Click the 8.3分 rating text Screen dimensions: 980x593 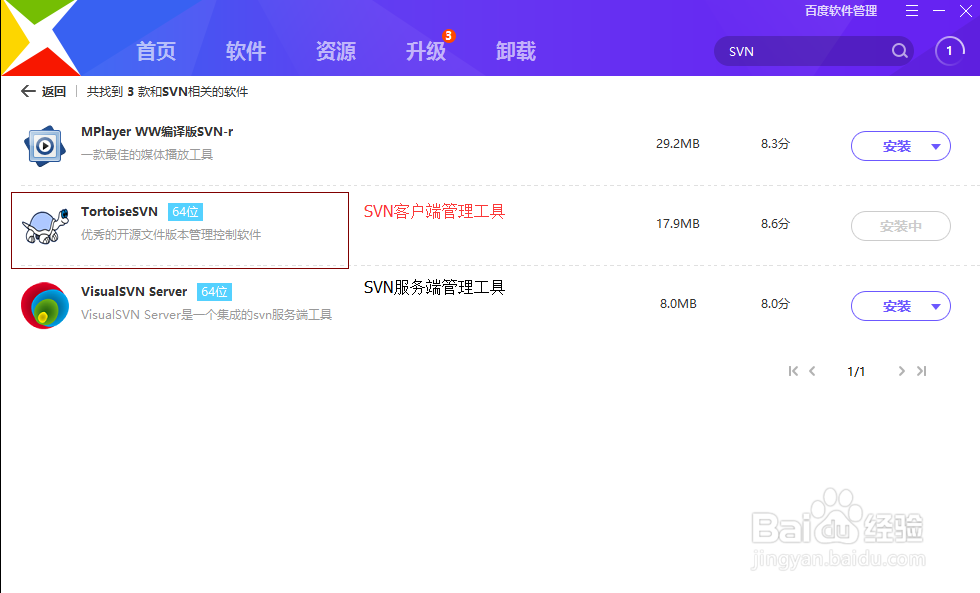pos(776,144)
